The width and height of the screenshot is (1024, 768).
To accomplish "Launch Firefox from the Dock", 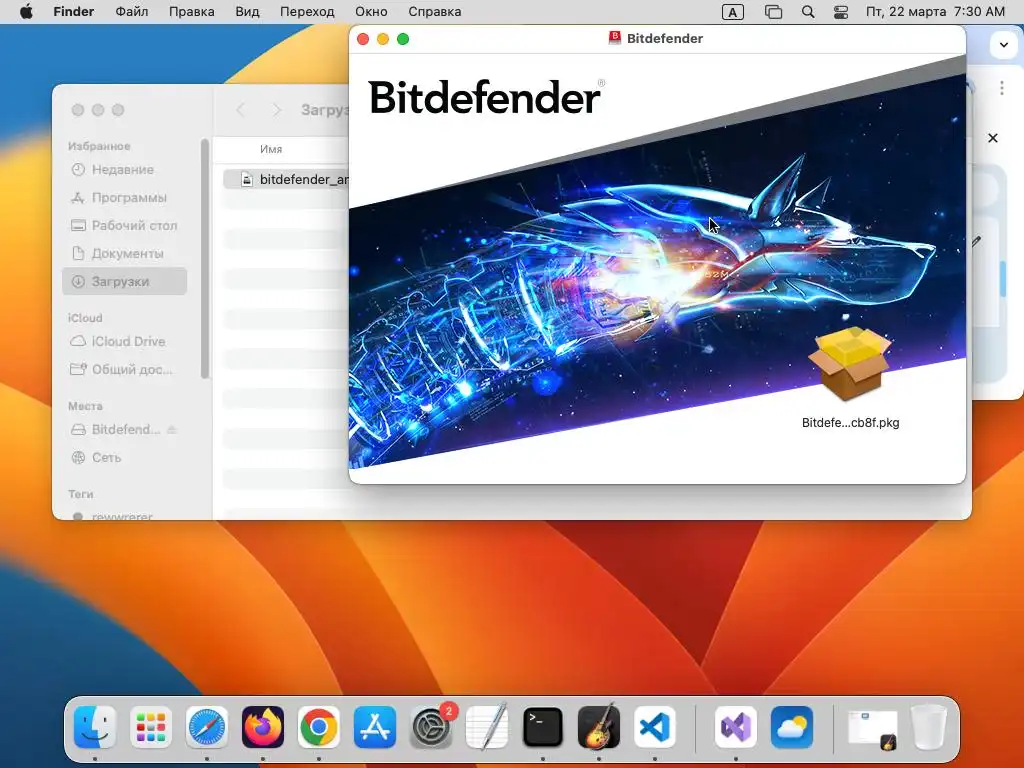I will point(263,727).
